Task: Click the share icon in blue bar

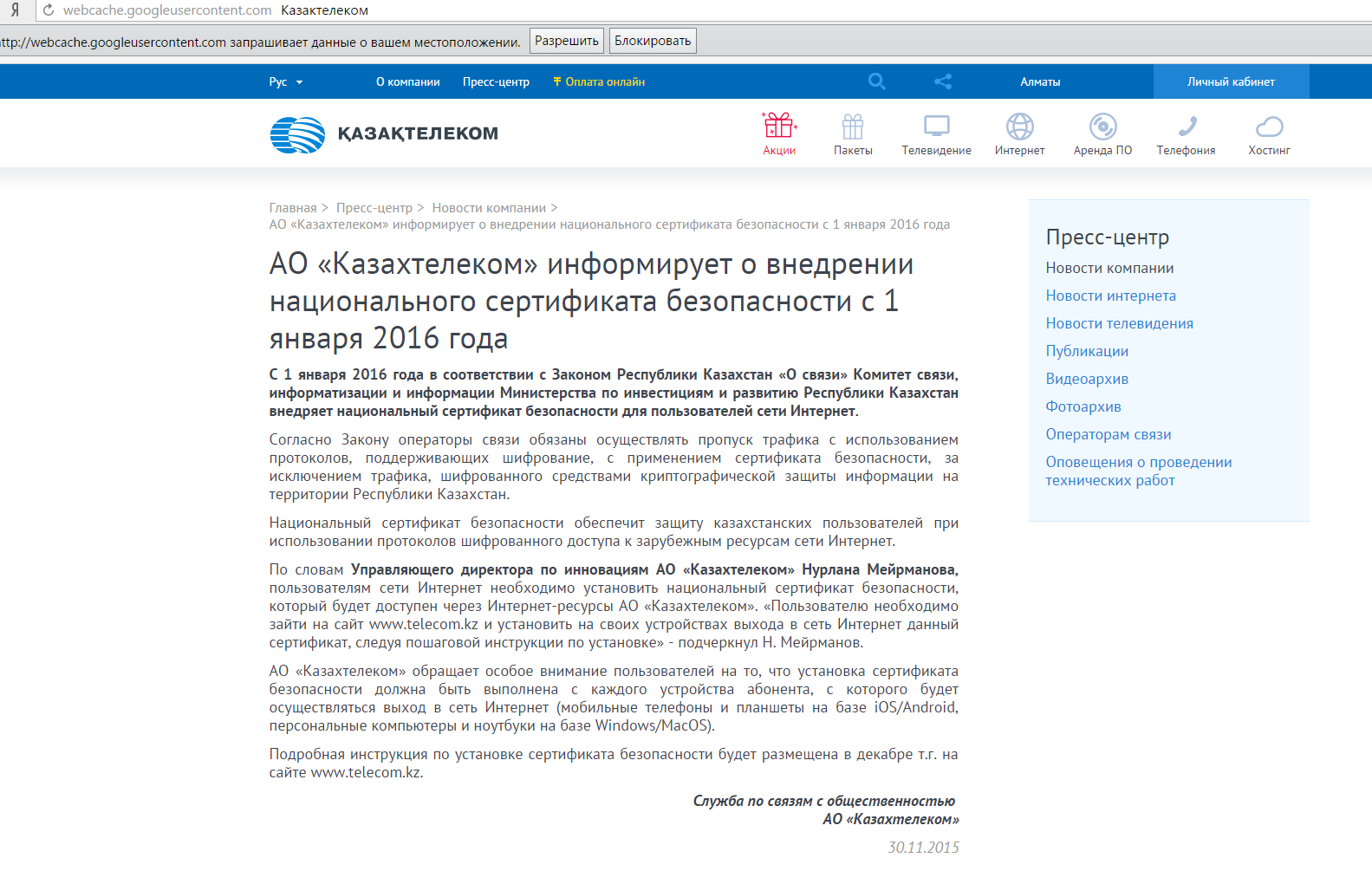Action: tap(943, 81)
